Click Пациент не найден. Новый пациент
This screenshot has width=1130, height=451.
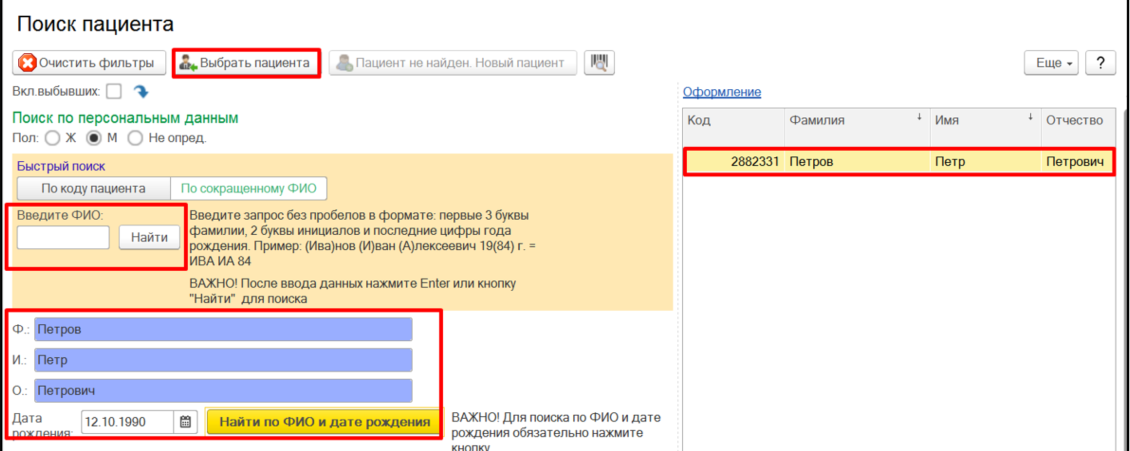coord(453,62)
